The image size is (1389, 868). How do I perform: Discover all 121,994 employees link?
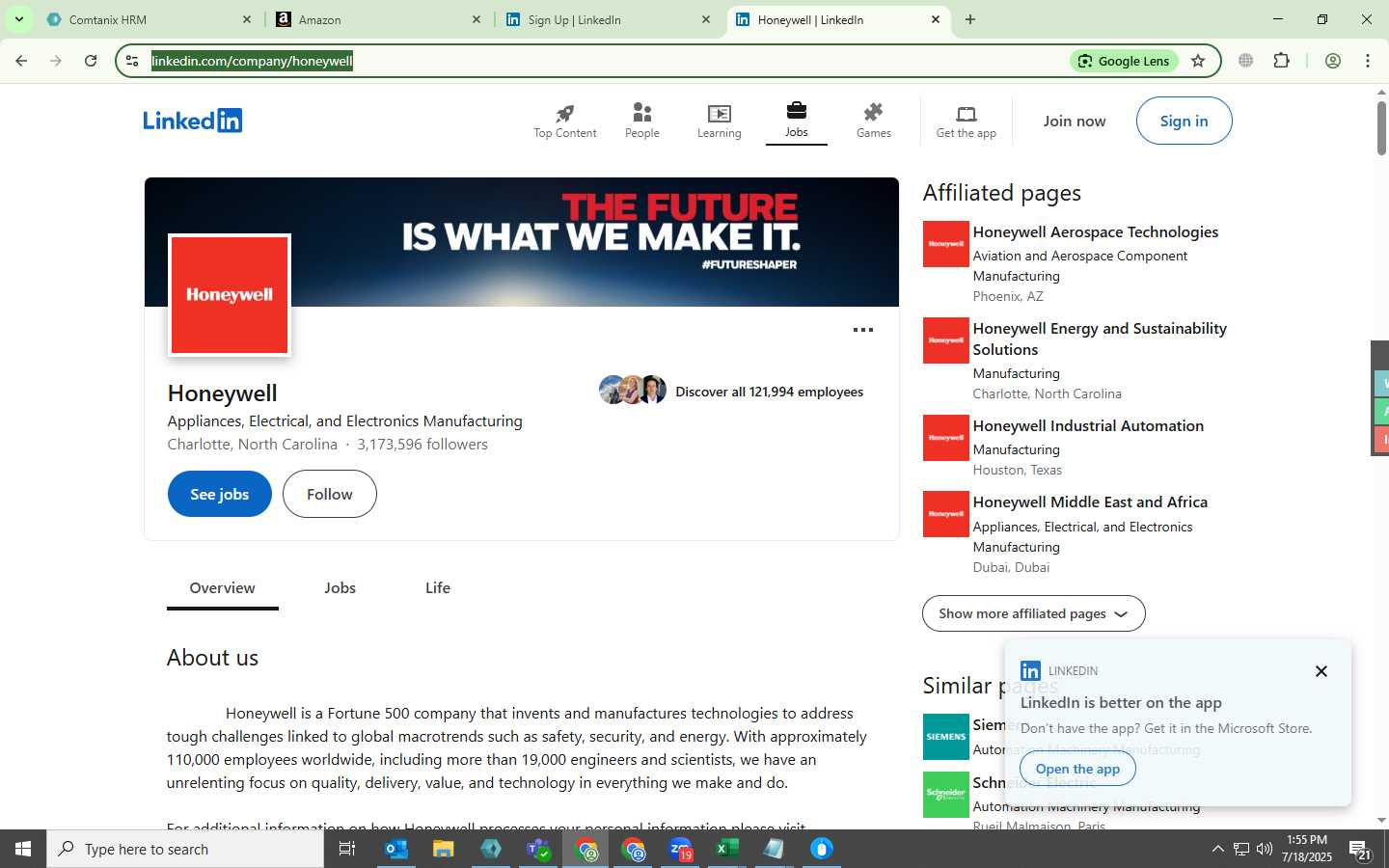(770, 392)
